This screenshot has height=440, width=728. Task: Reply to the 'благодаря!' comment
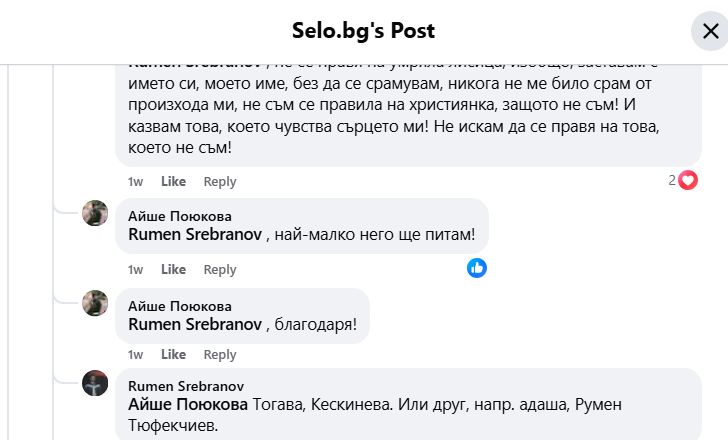(220, 355)
